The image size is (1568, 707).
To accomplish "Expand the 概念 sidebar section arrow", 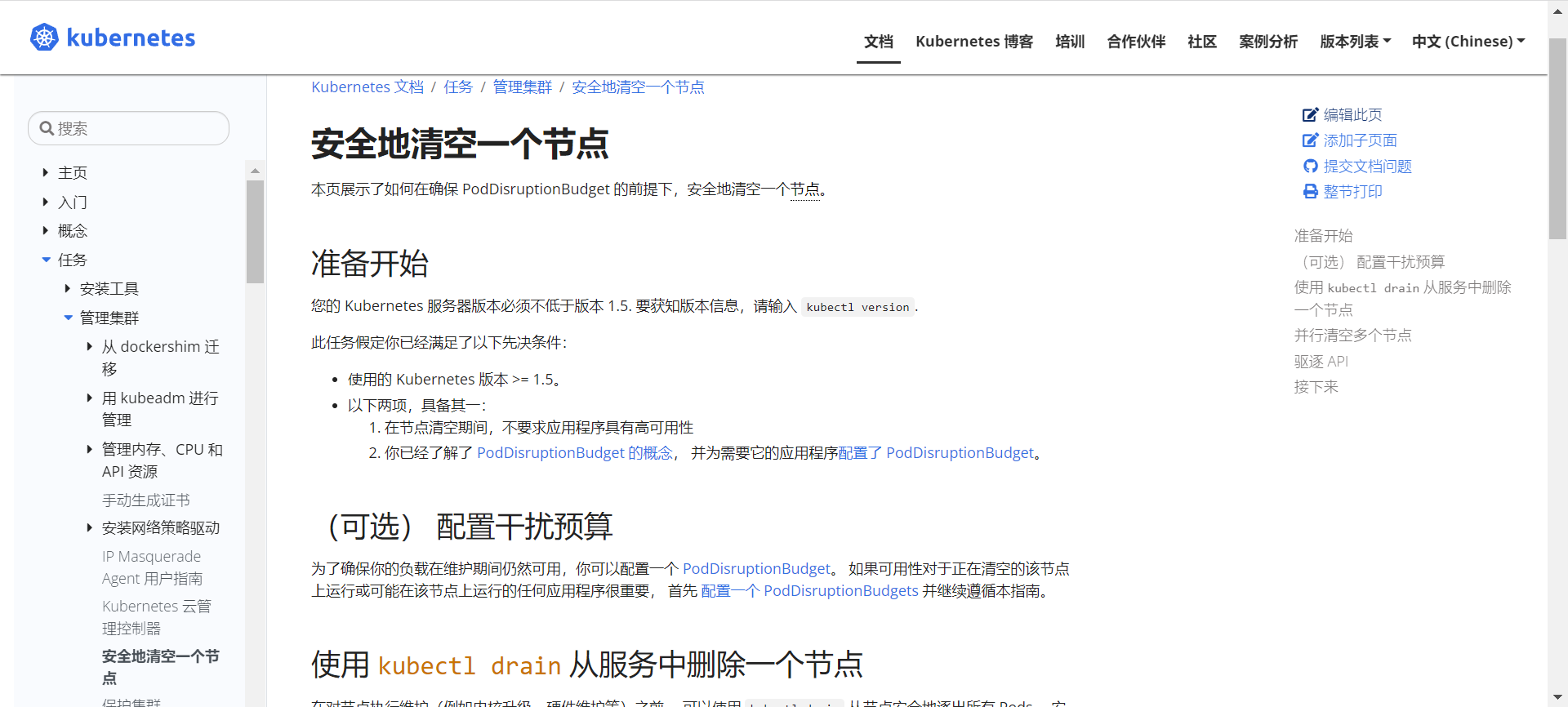I will [45, 230].
